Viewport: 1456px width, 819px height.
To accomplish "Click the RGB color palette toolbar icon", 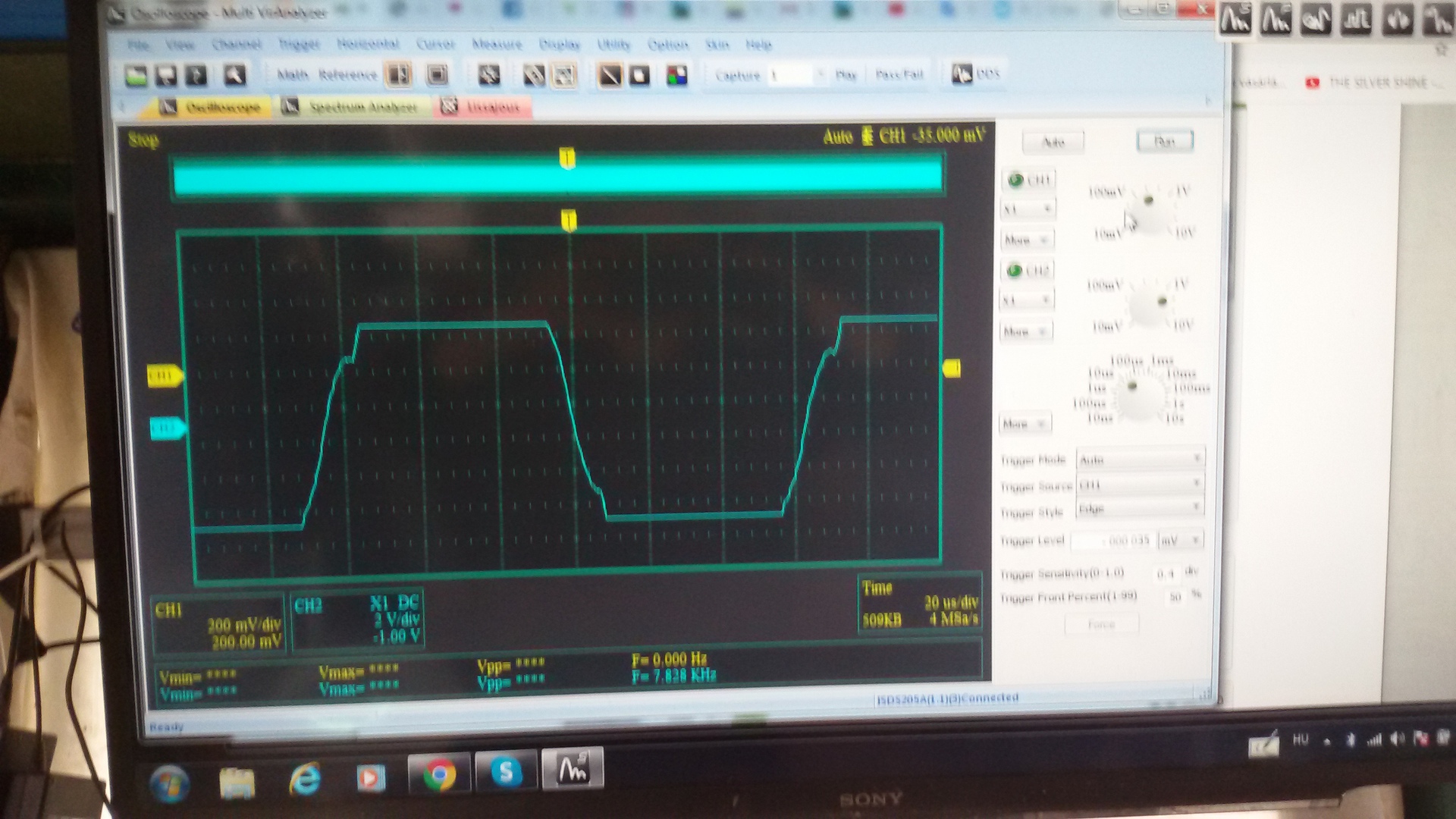I will [676, 75].
